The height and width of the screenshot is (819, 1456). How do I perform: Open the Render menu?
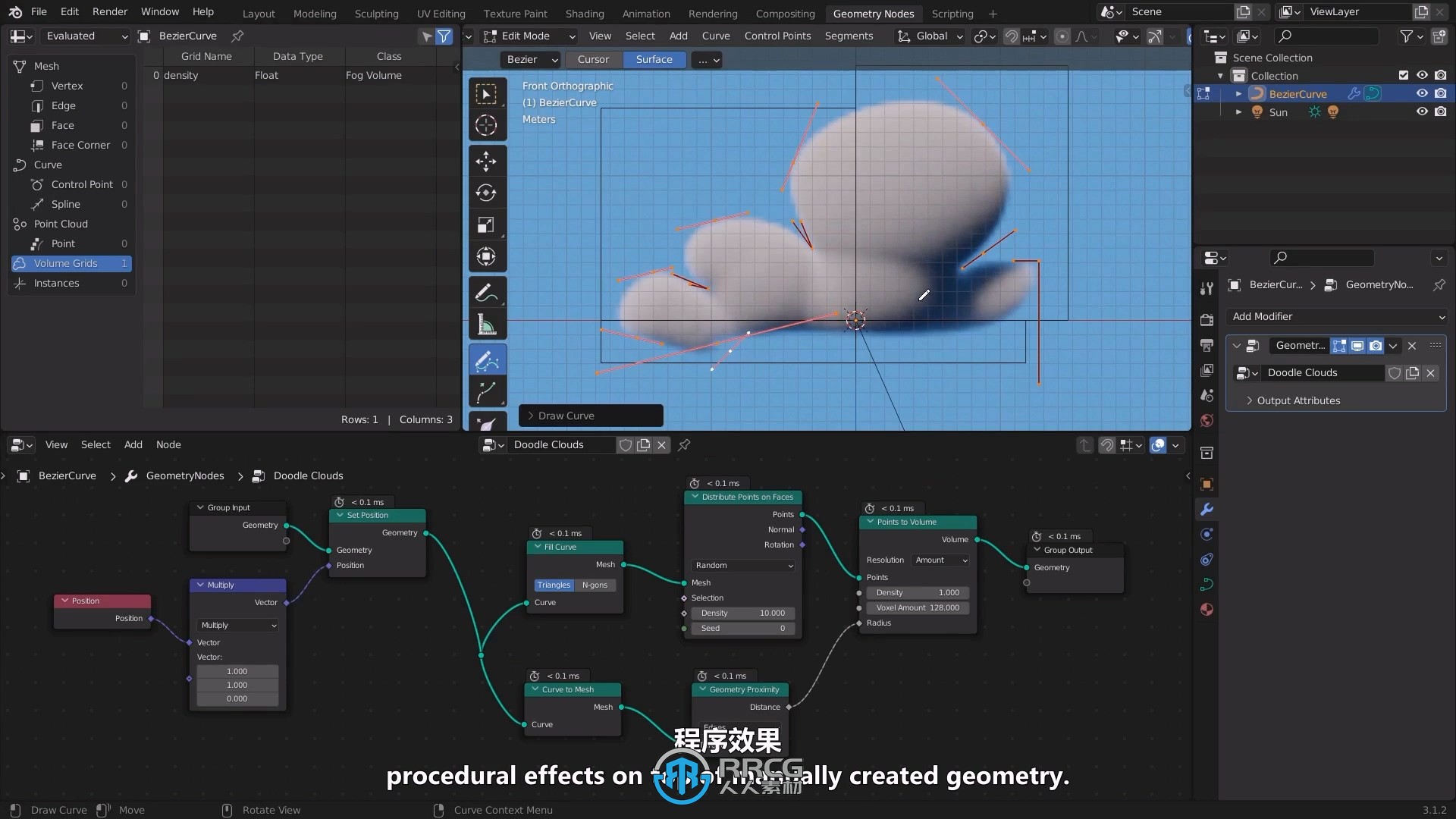pyautogui.click(x=110, y=12)
